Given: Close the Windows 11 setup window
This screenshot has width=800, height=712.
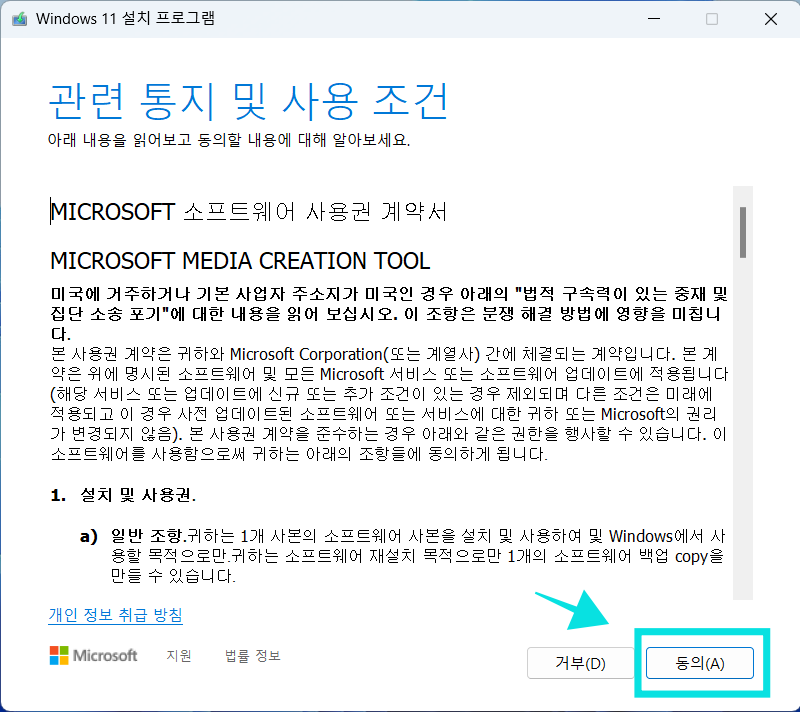Looking at the screenshot, I should click(771, 19).
